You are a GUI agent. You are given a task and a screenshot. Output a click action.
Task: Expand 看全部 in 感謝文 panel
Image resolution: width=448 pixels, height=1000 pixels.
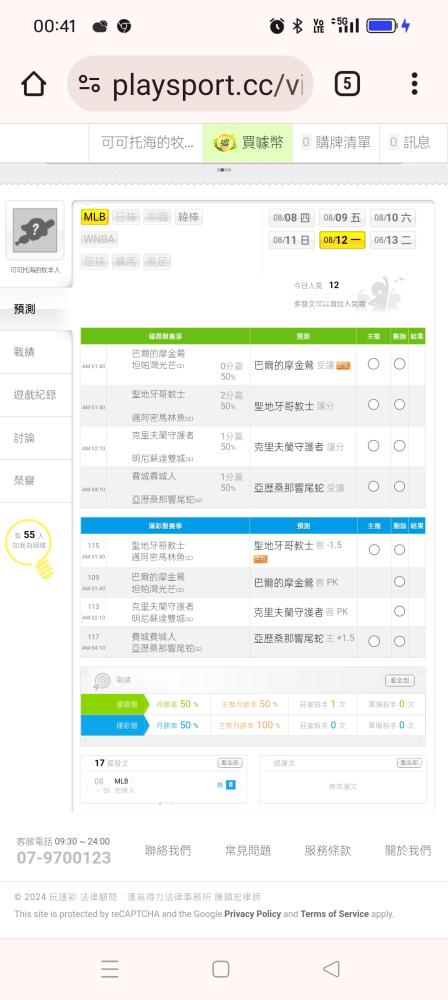(x=409, y=763)
